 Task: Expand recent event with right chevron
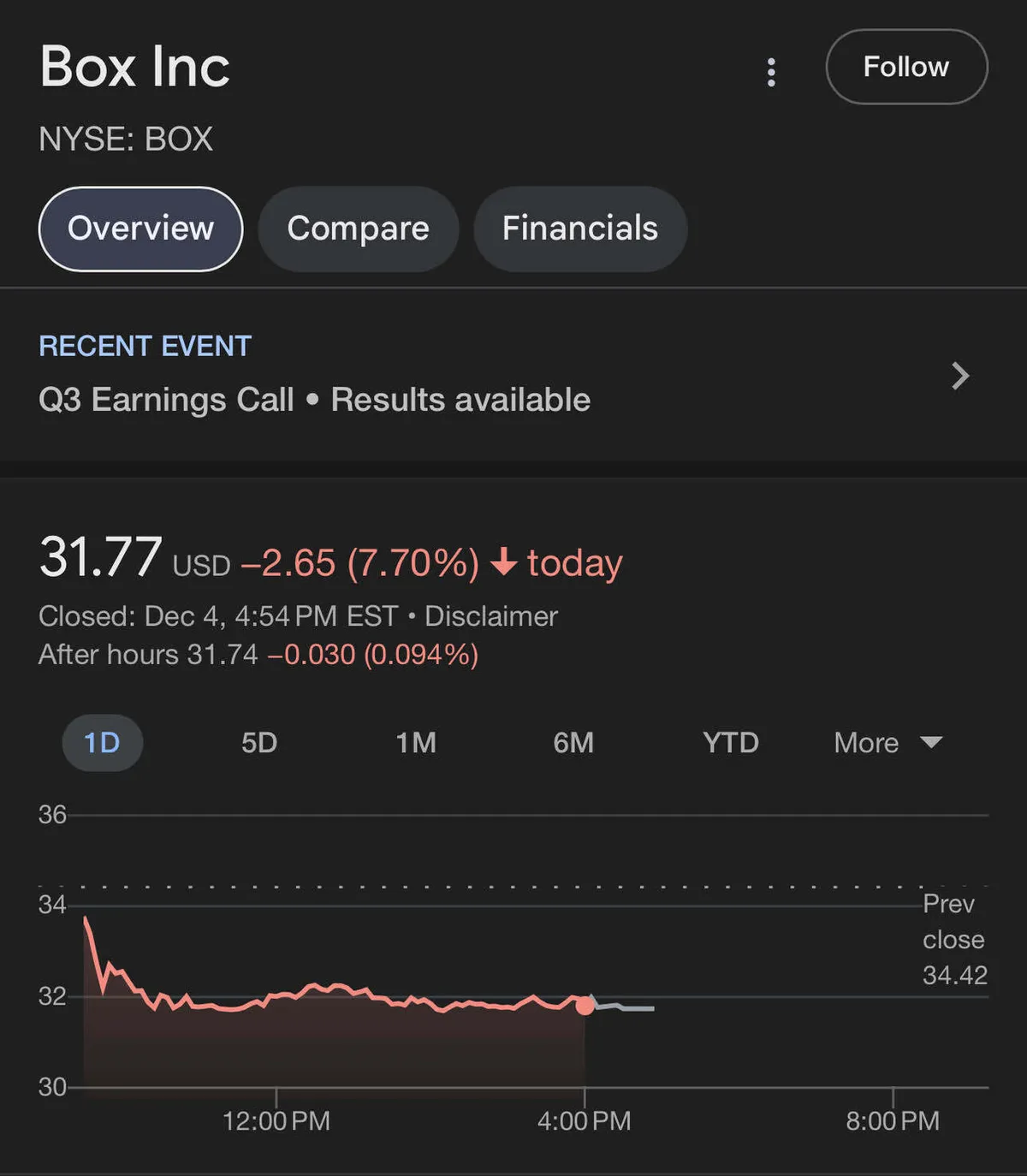(960, 376)
